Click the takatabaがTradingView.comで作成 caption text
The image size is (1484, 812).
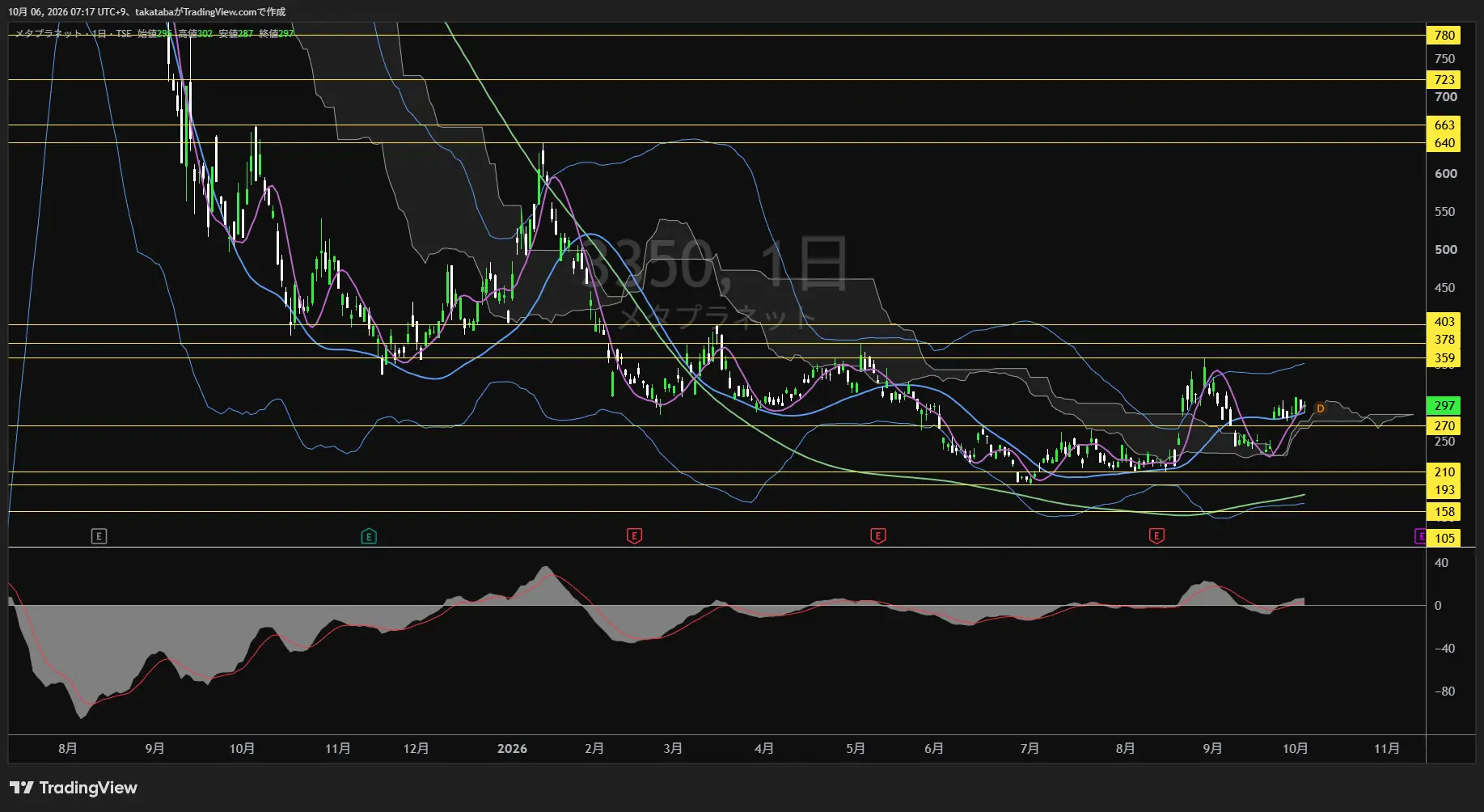pyautogui.click(x=210, y=12)
